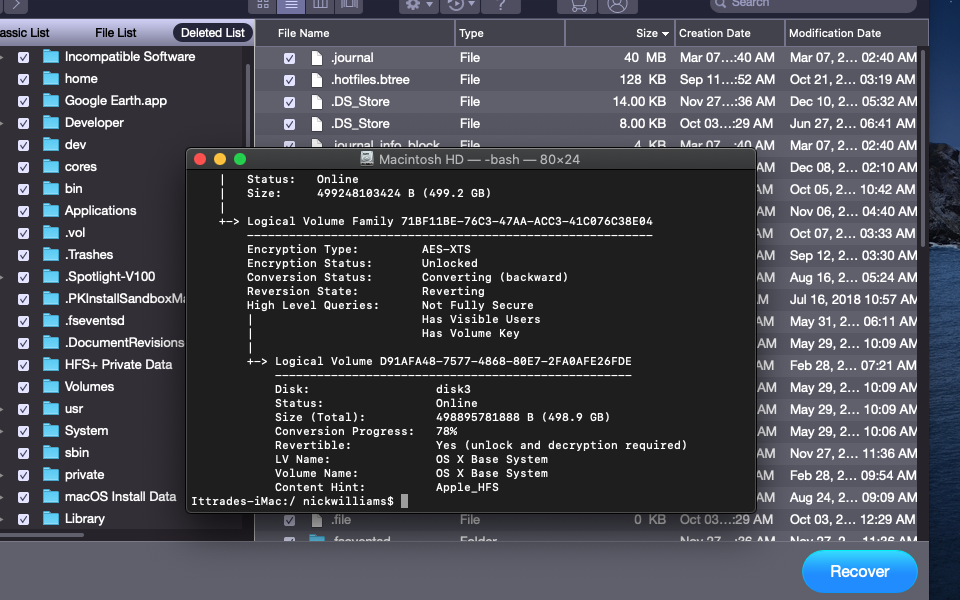Screen dimensions: 960x600
Task: Click the shopping cart purchase icon
Action: coord(578,5)
